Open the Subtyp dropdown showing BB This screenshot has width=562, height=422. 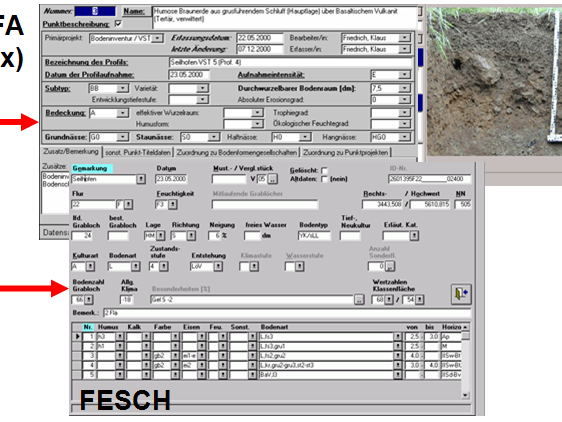coord(123,88)
